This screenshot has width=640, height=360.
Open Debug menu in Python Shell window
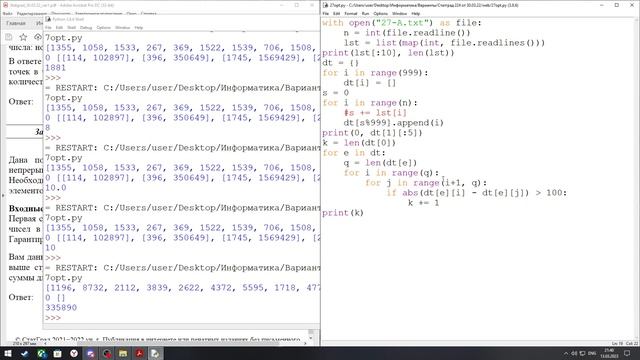click(x=86, y=27)
